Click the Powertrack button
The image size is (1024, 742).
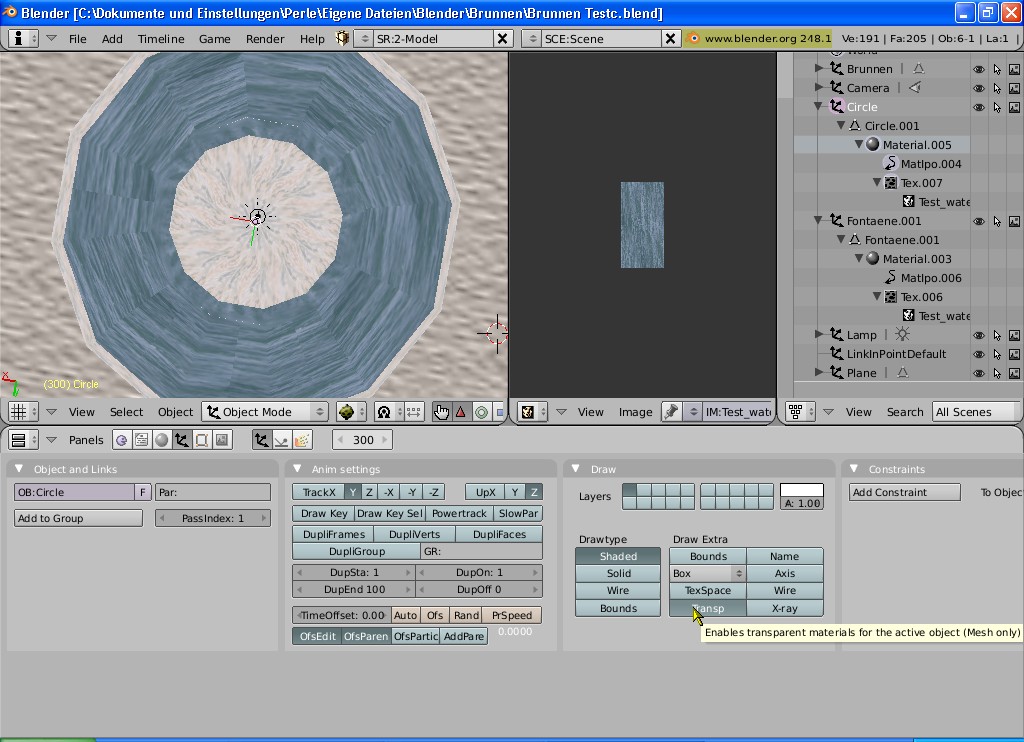coord(459,513)
